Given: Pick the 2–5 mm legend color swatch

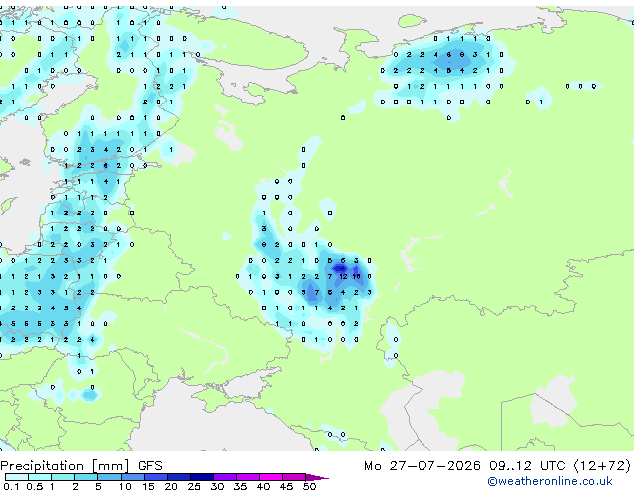Looking at the screenshot, I should pos(86,477).
